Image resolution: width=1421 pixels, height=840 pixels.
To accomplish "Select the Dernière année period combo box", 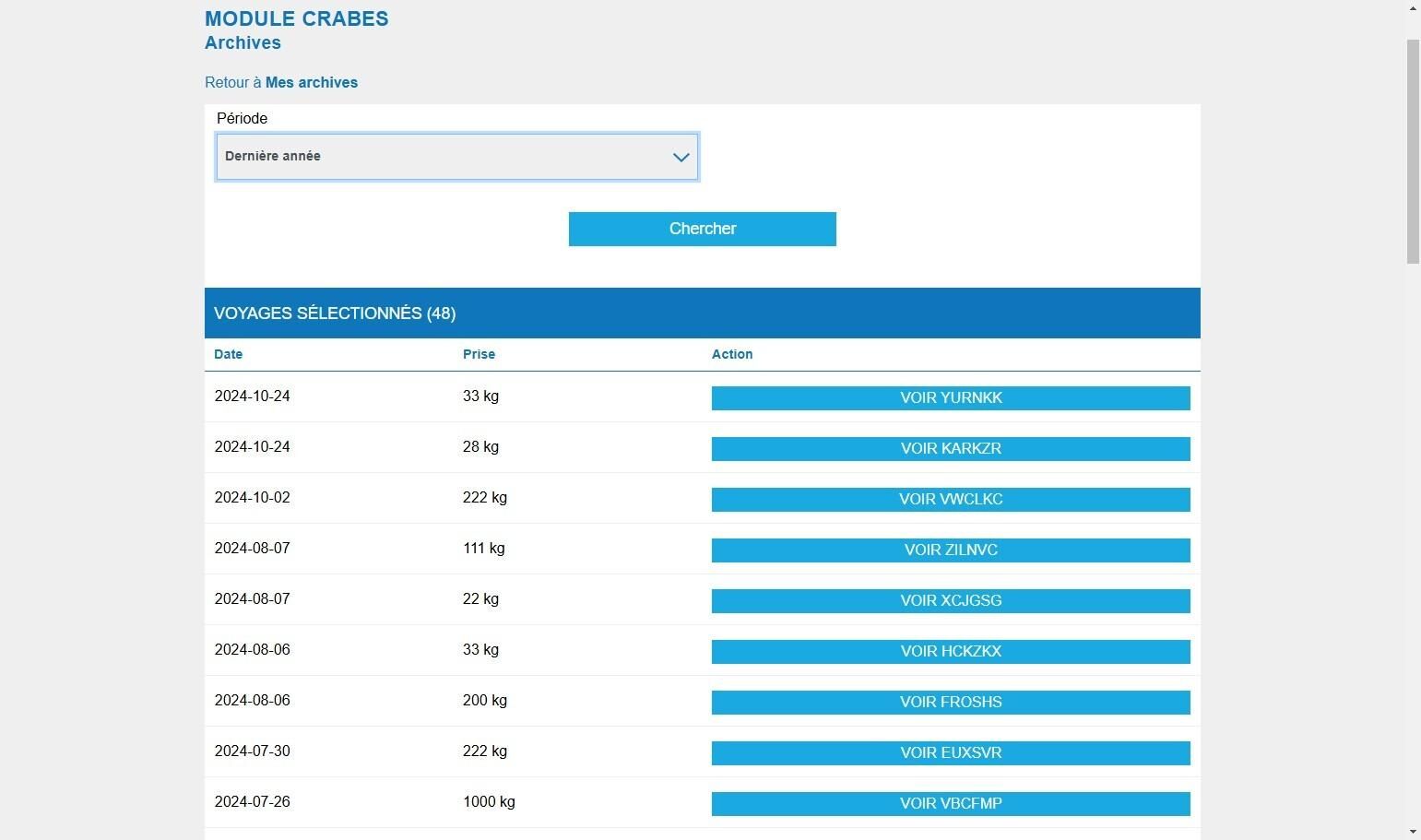I will click(x=456, y=157).
